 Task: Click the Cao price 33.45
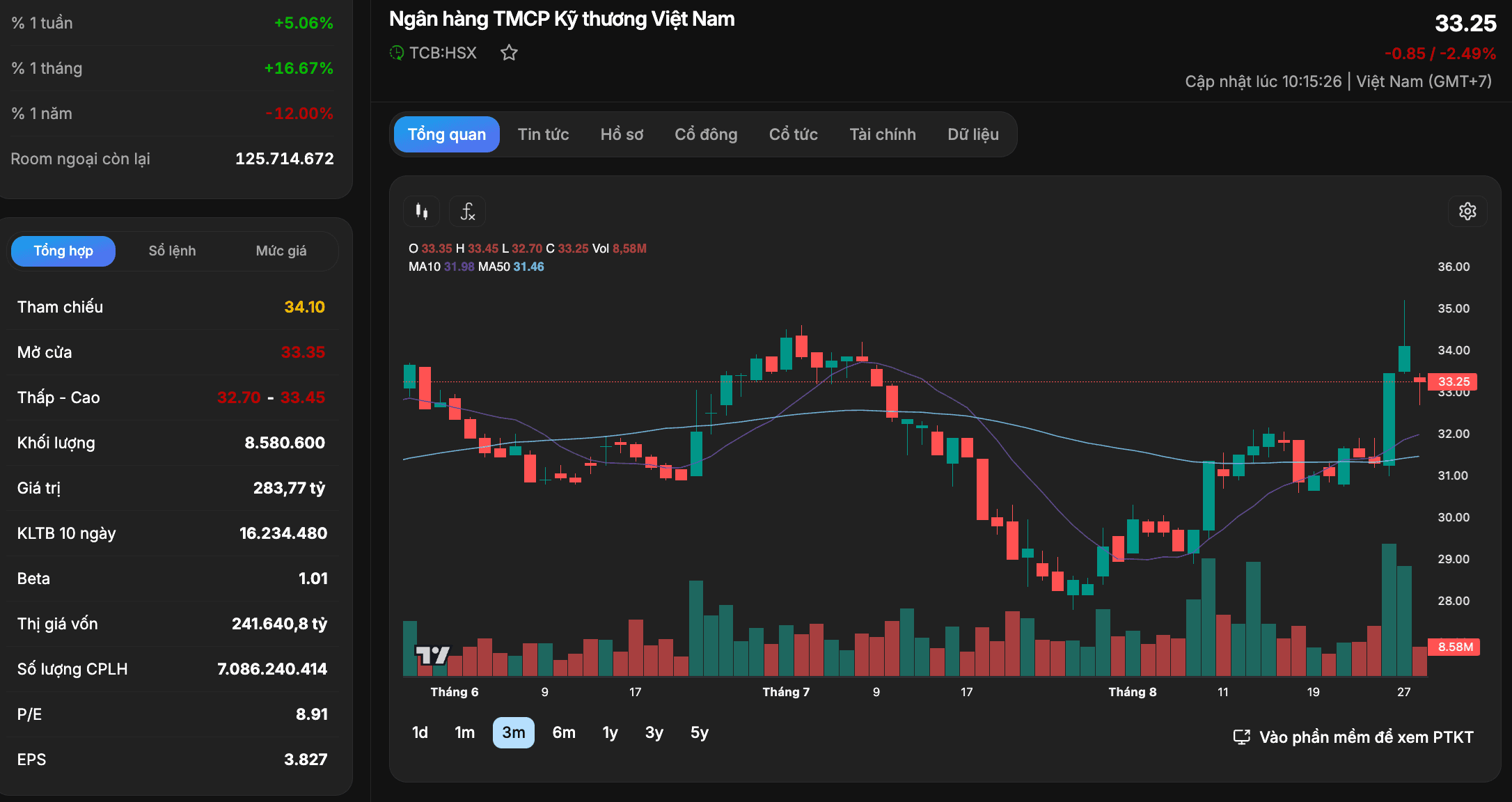tap(303, 398)
